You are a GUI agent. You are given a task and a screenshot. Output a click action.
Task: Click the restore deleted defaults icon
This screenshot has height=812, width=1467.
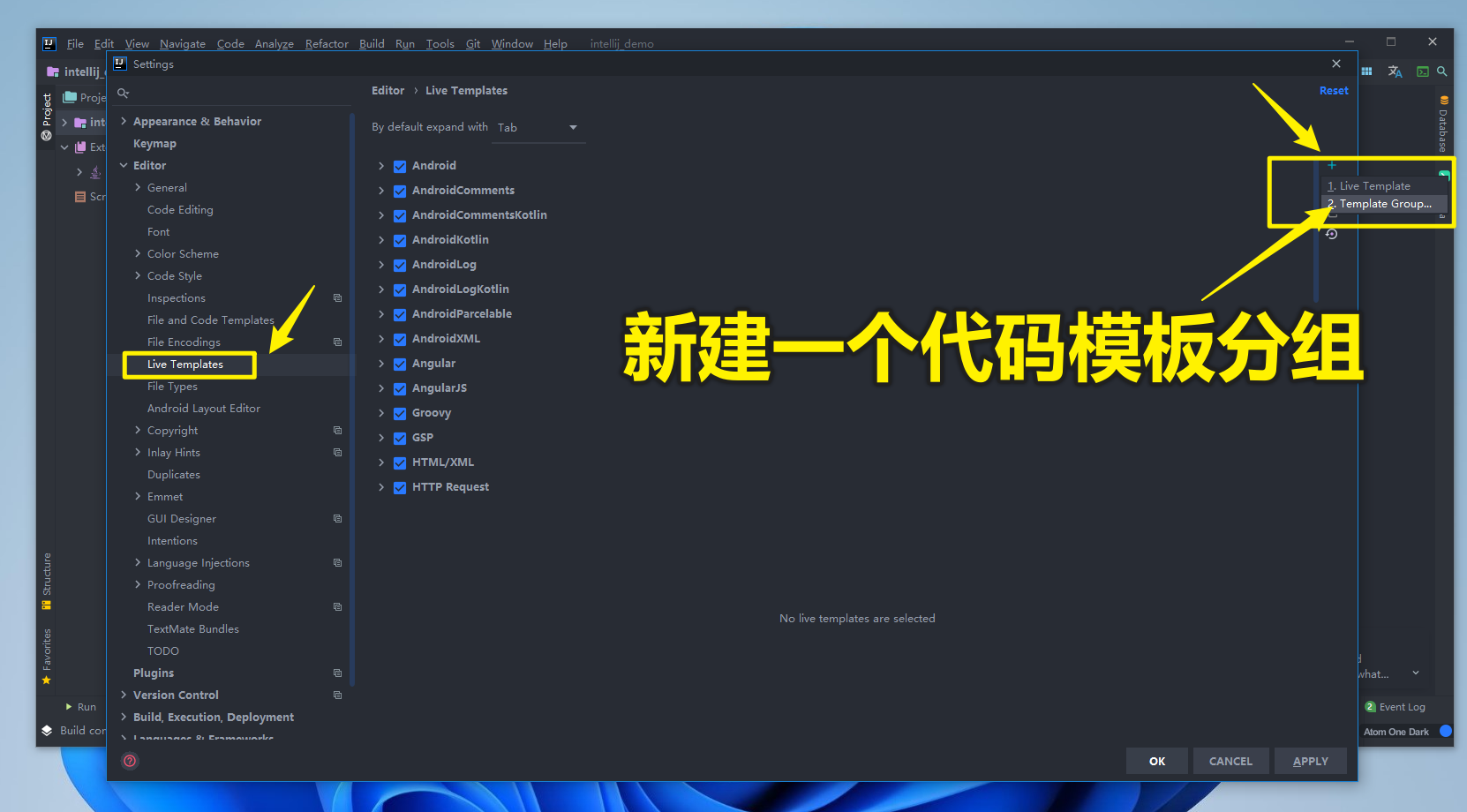click(x=1331, y=234)
